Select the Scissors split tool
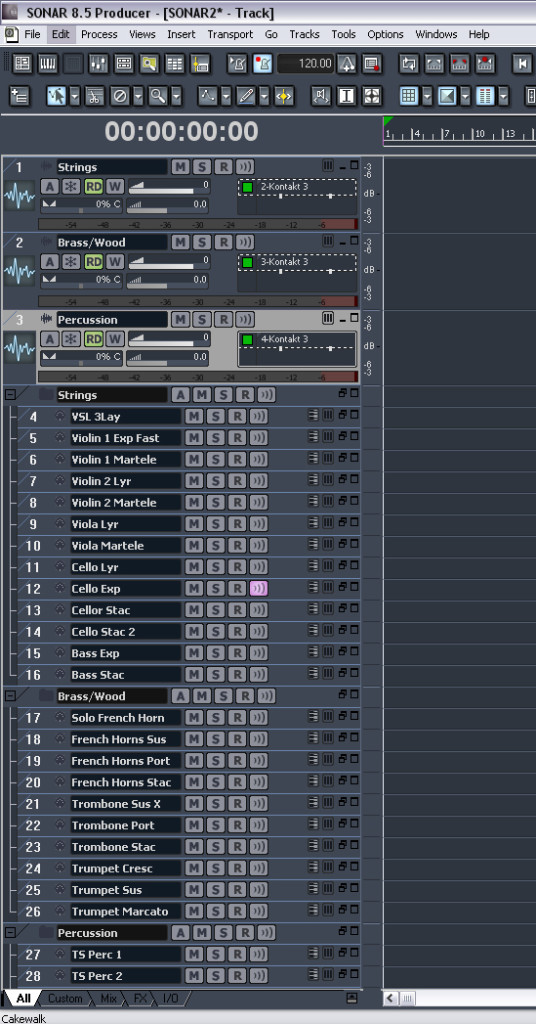The width and height of the screenshot is (536, 1024). (95, 96)
